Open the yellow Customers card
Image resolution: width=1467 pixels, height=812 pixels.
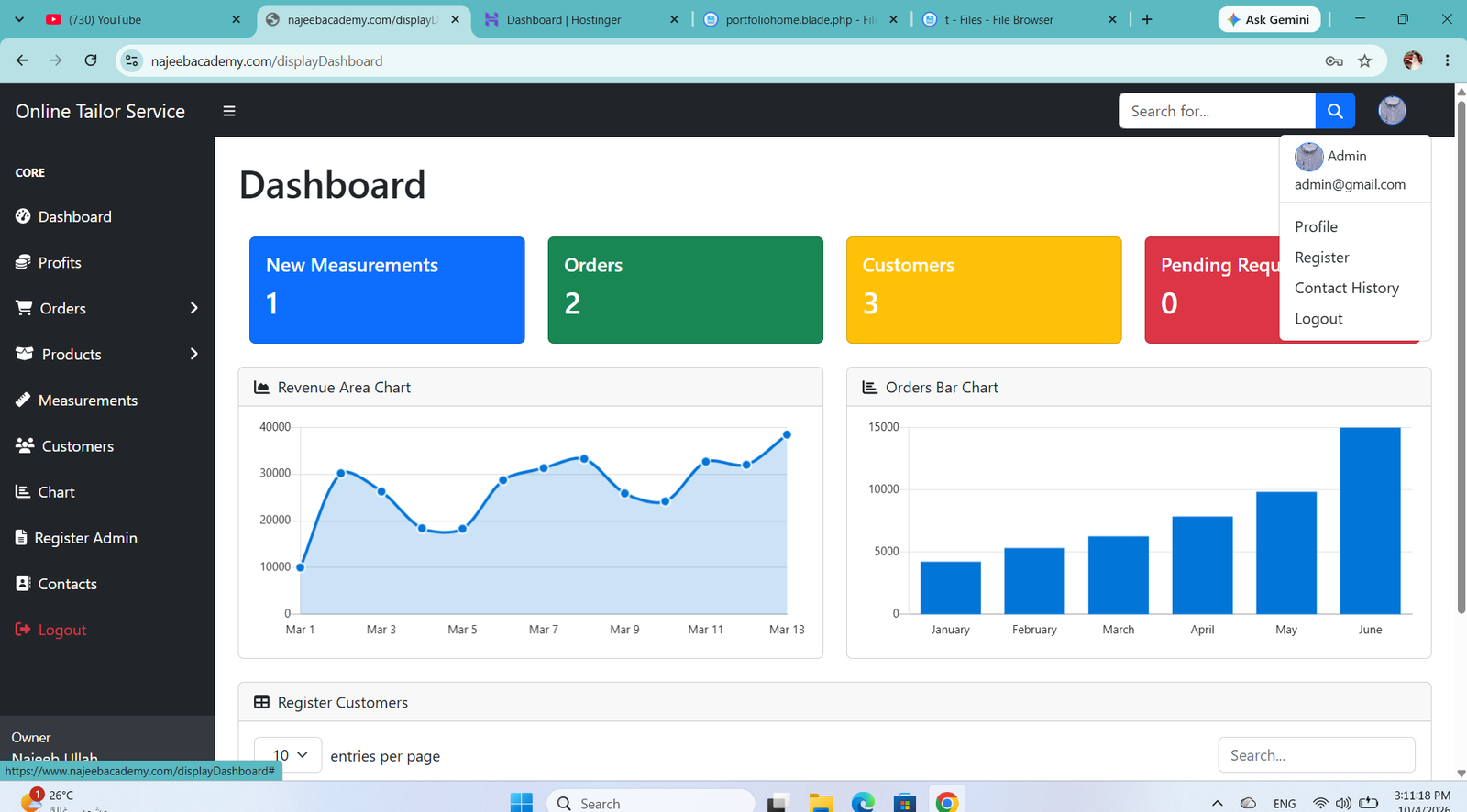point(984,290)
